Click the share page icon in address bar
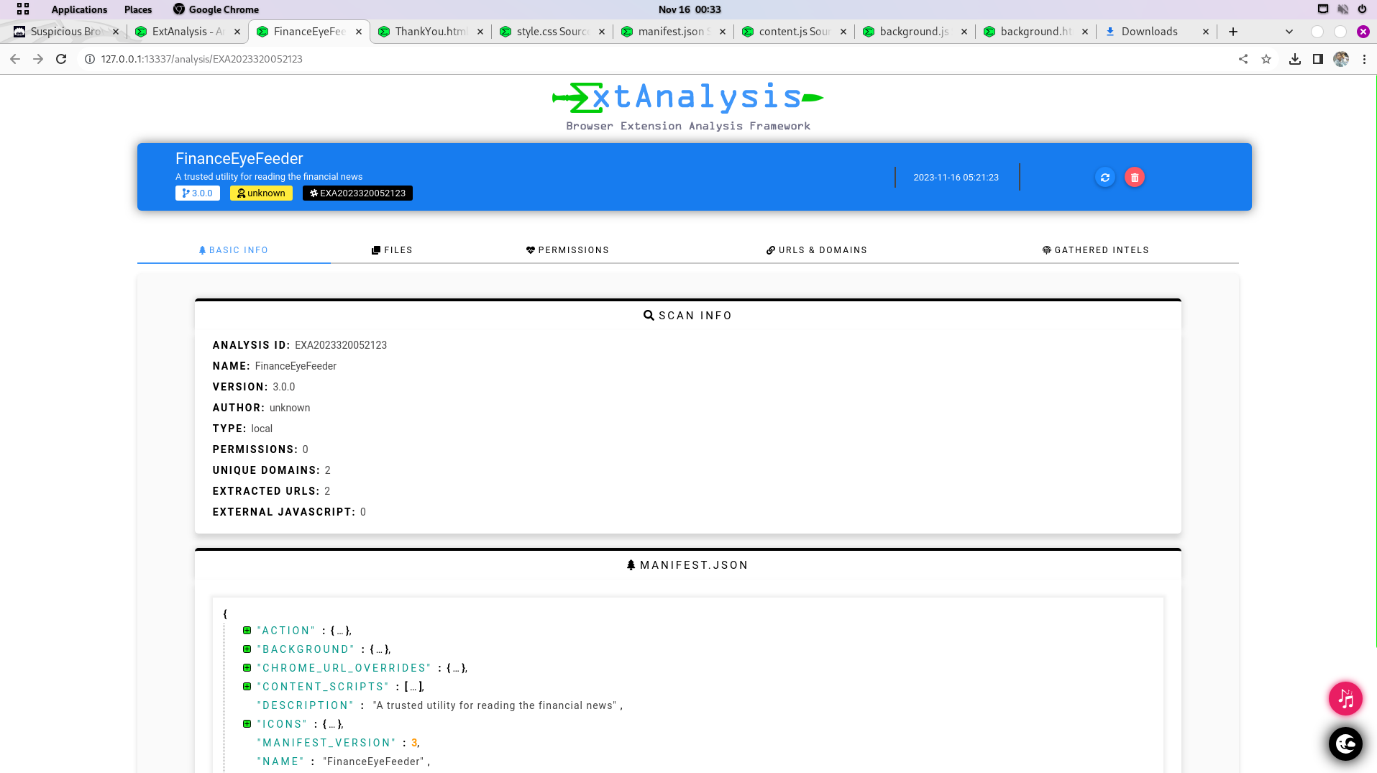 [x=1243, y=59]
